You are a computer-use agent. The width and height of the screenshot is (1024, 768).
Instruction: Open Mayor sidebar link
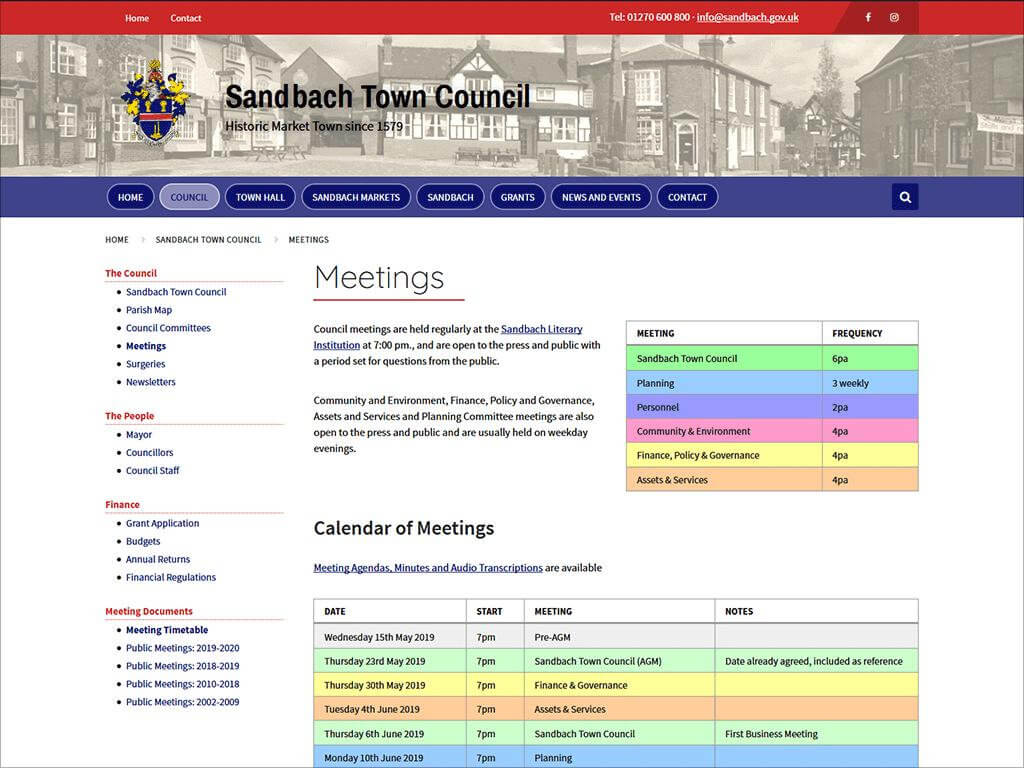click(139, 434)
